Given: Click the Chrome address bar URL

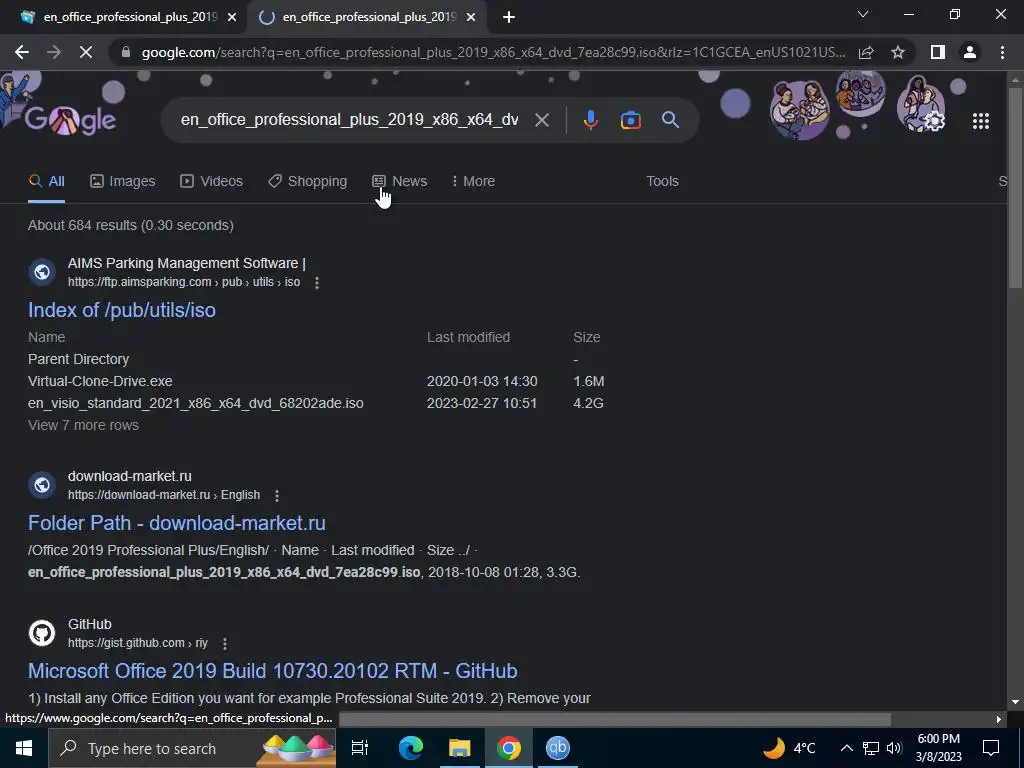Looking at the screenshot, I should pos(493,52).
